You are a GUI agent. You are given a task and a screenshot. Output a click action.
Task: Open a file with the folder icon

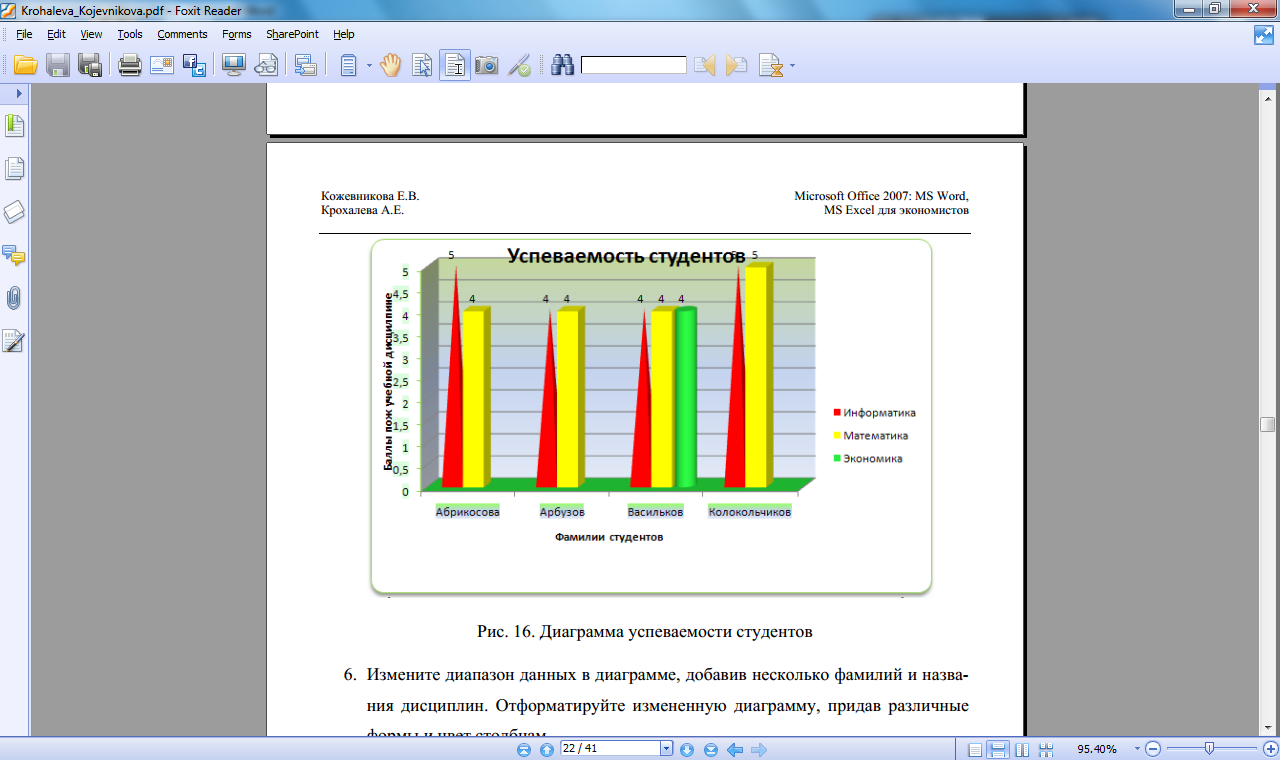click(x=25, y=66)
